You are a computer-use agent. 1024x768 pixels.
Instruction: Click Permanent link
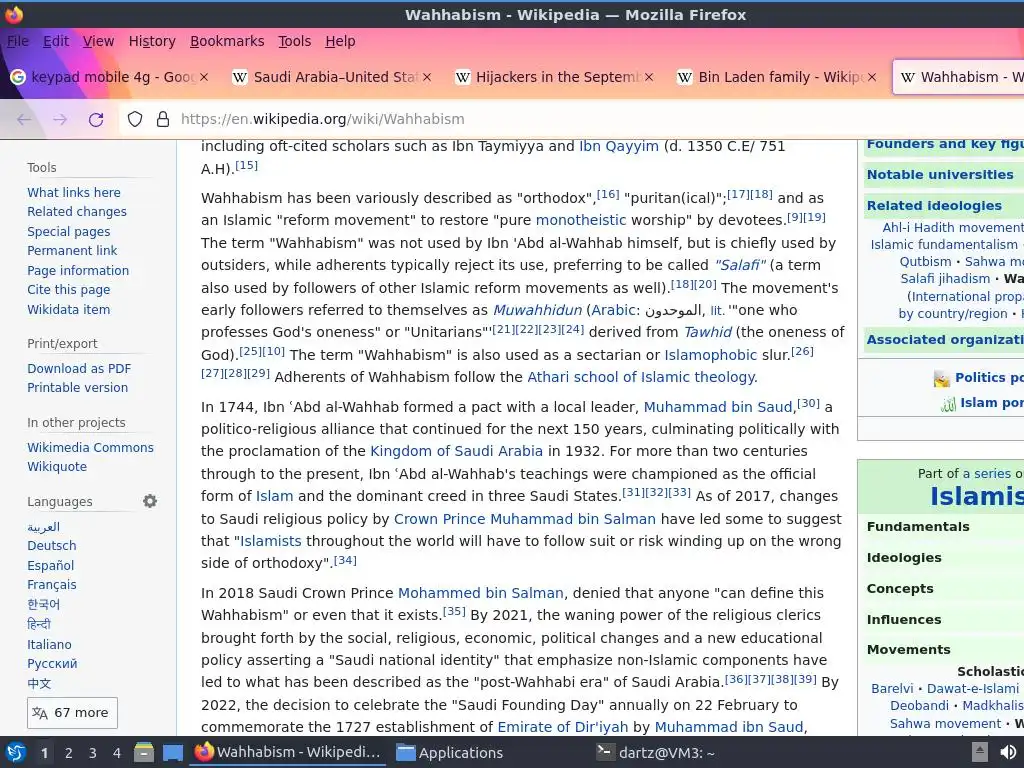[x=72, y=251]
